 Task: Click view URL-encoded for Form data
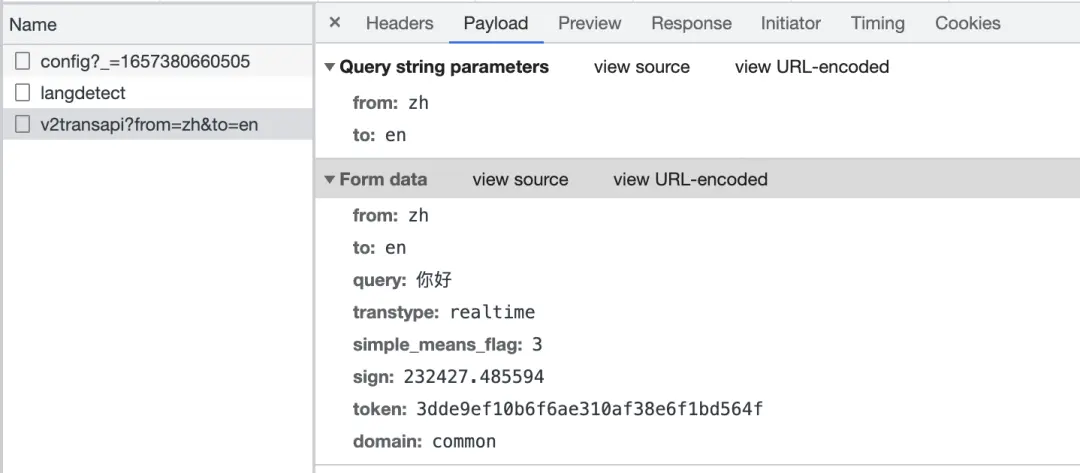[x=690, y=180]
